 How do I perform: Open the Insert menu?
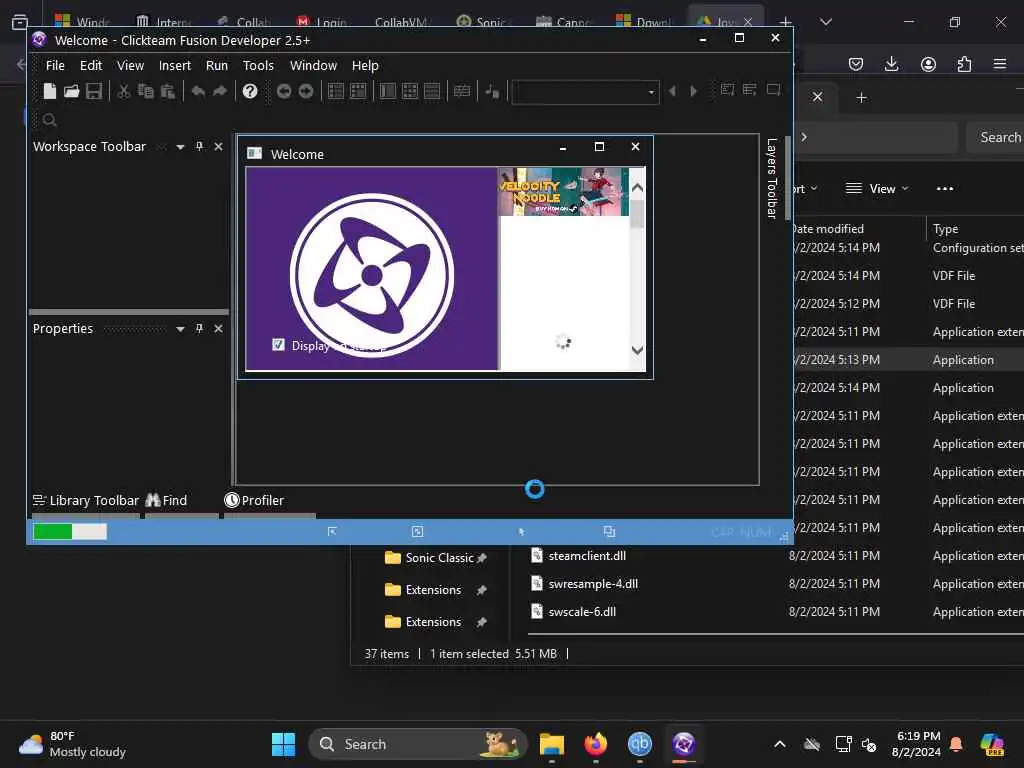(x=174, y=65)
